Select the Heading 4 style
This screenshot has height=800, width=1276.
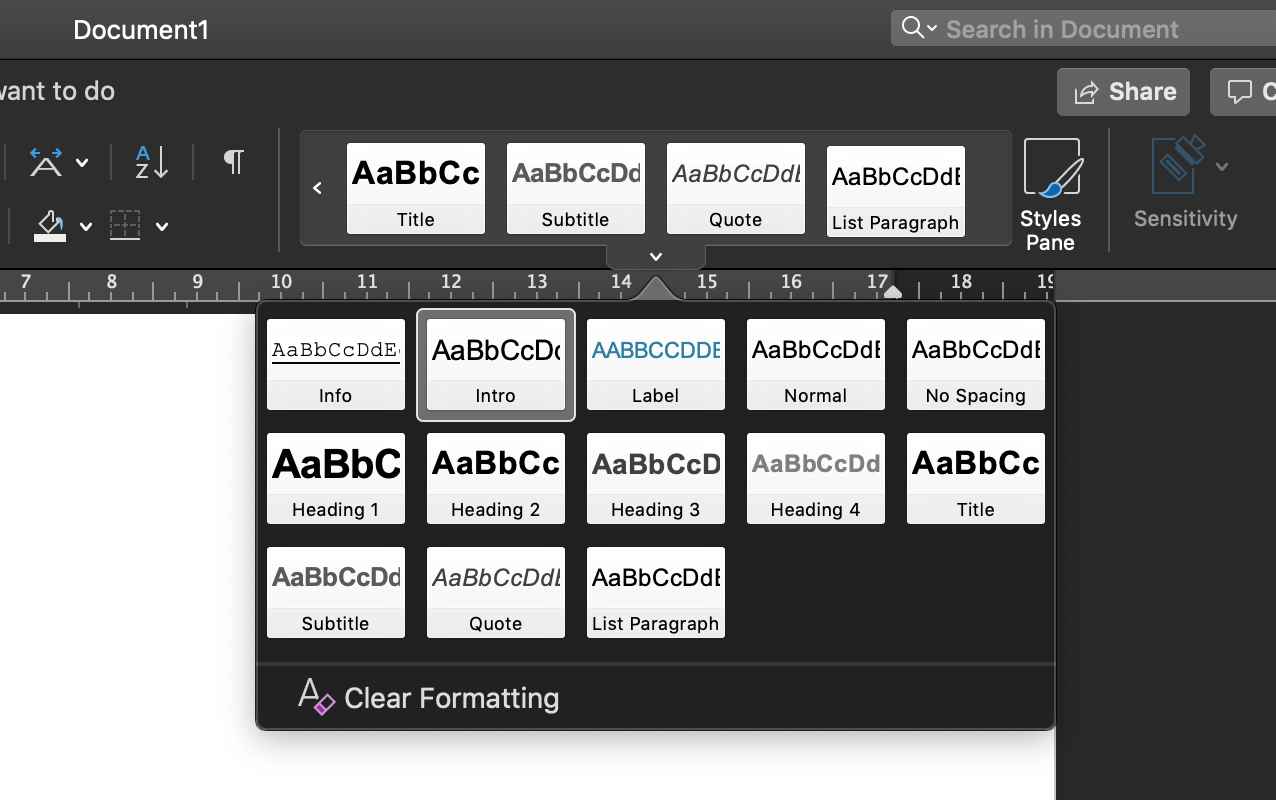coord(816,478)
